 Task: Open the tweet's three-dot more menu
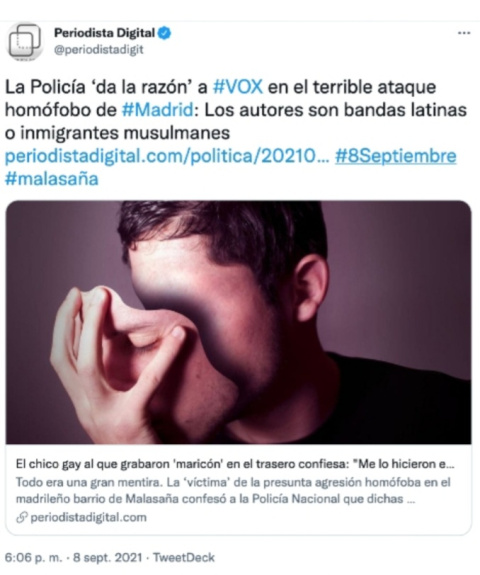(464, 33)
